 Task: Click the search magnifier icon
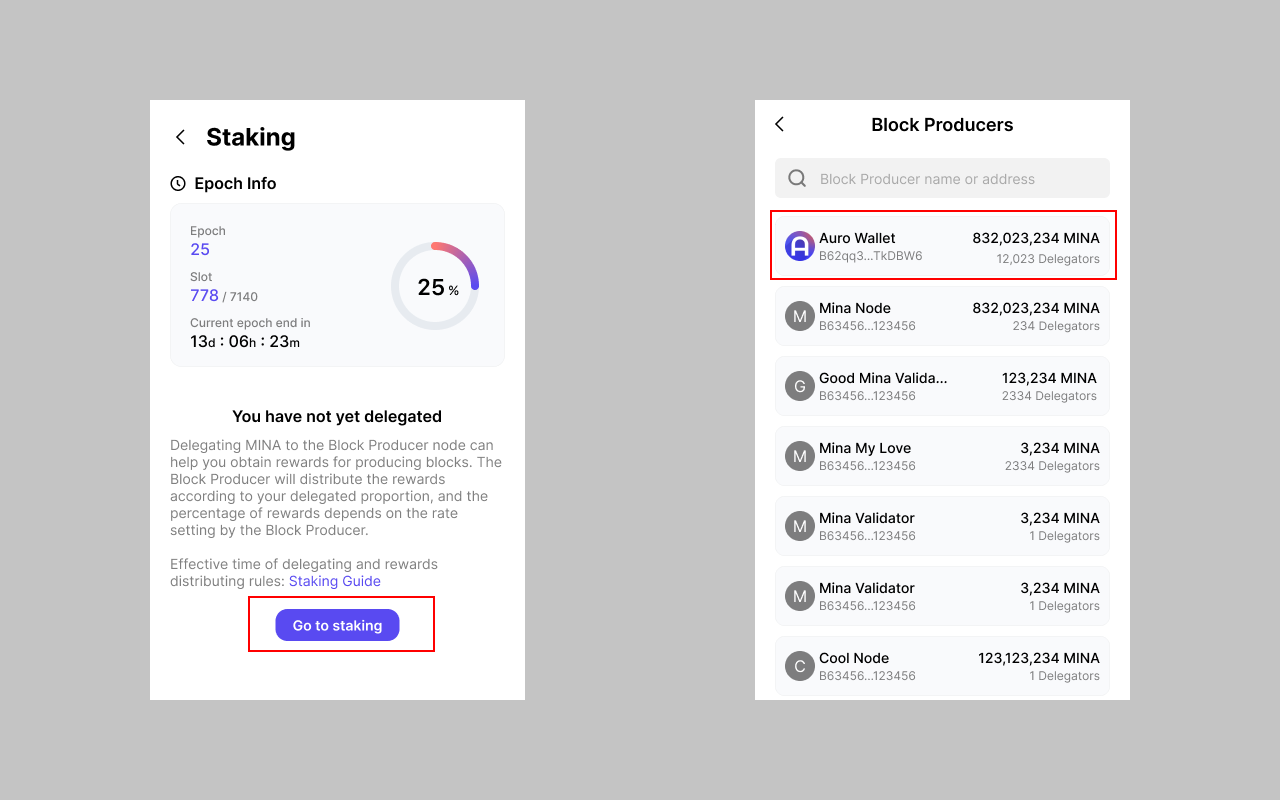pyautogui.click(x=797, y=178)
